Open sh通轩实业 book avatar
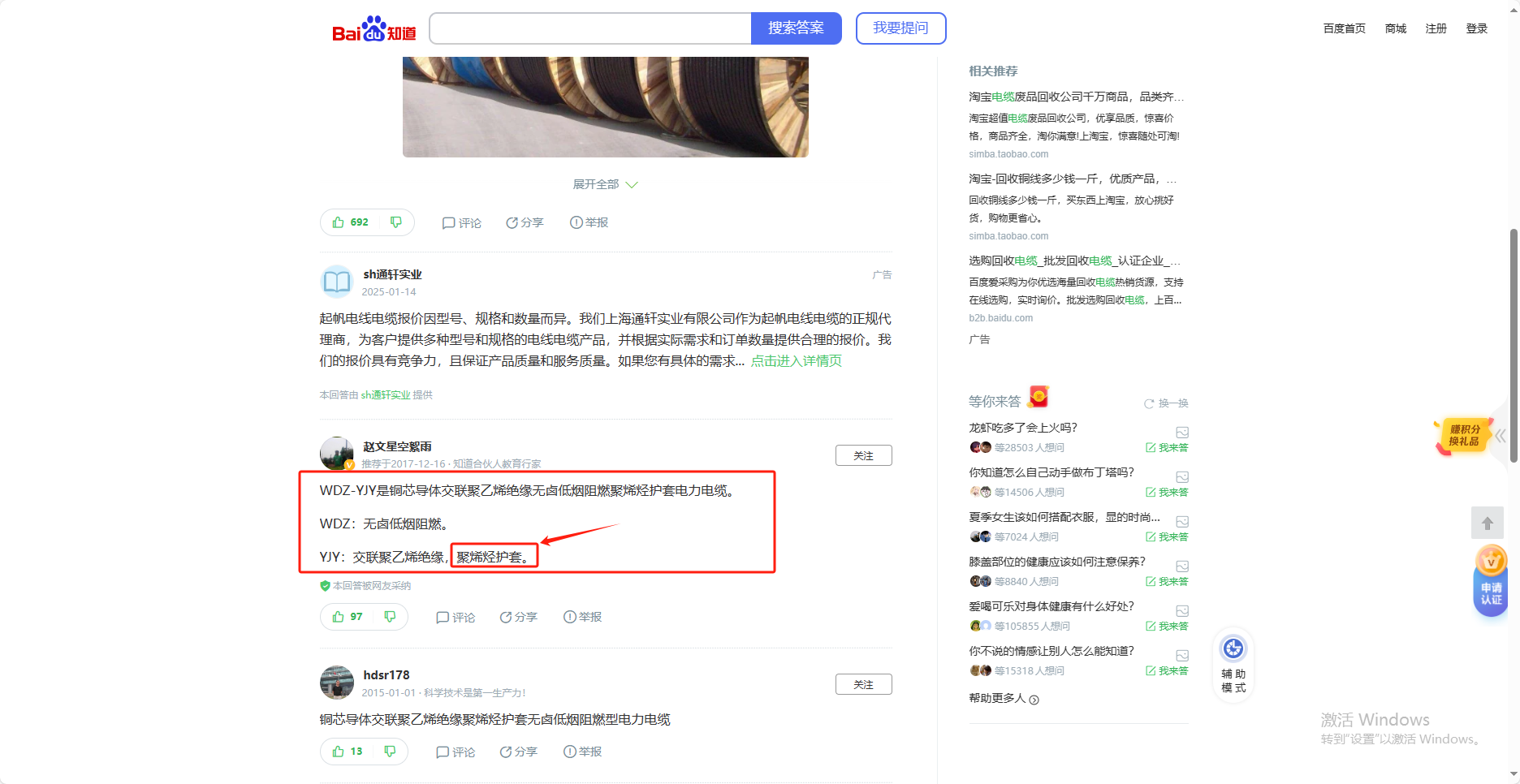The width and height of the screenshot is (1520, 784). (337, 282)
